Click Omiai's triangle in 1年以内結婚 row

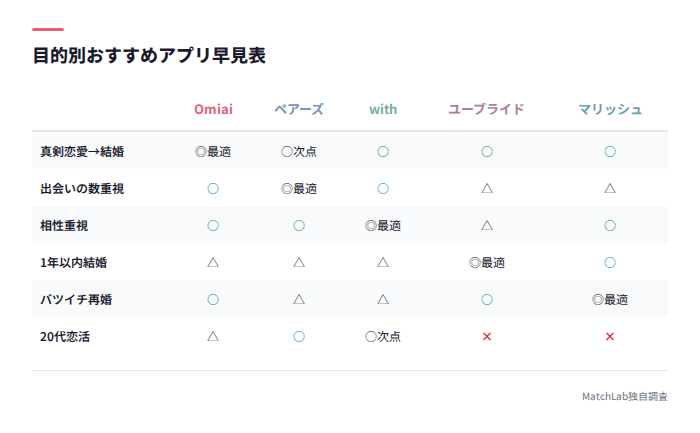pos(213,262)
